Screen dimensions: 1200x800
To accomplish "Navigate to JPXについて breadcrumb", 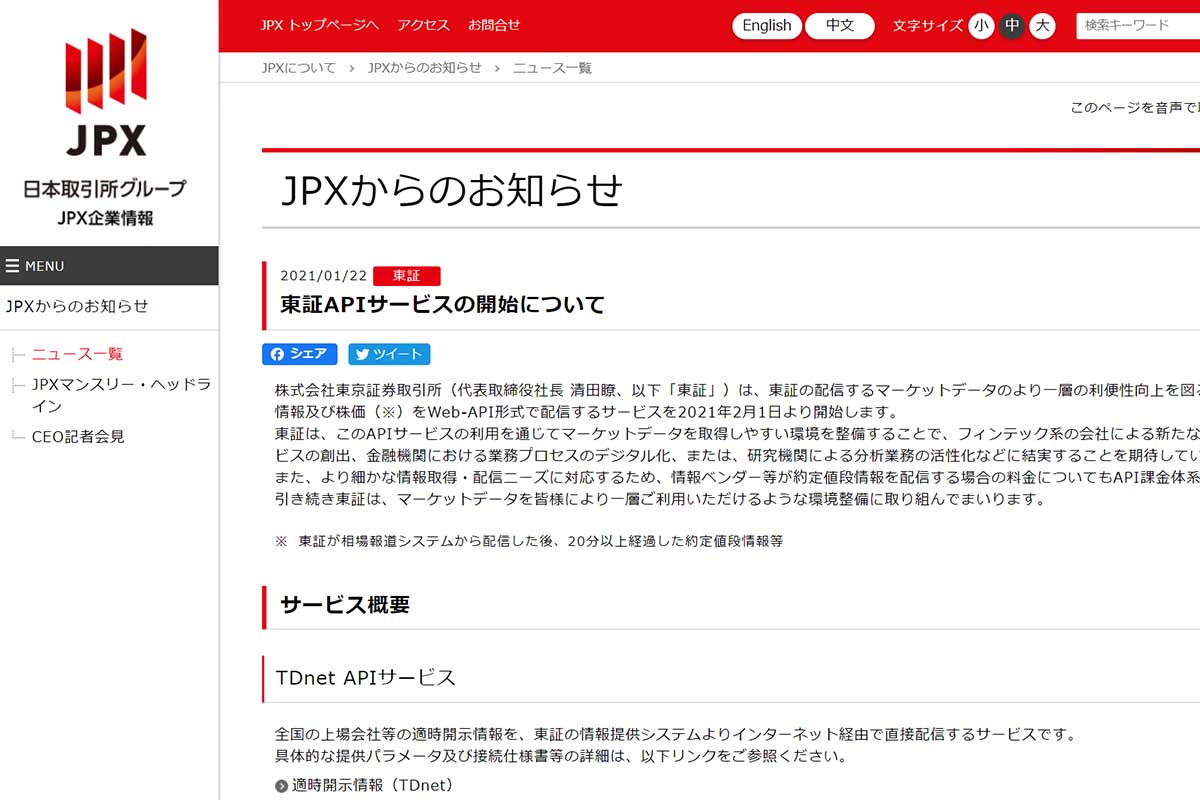I will coord(298,68).
